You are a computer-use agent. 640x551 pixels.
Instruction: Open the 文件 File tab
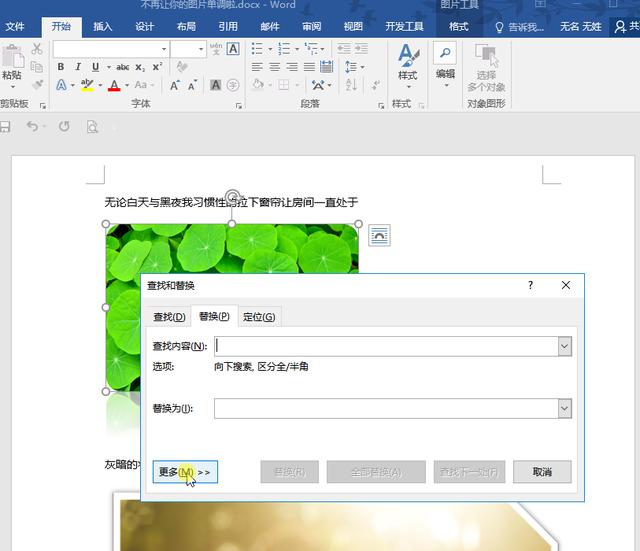[15, 27]
